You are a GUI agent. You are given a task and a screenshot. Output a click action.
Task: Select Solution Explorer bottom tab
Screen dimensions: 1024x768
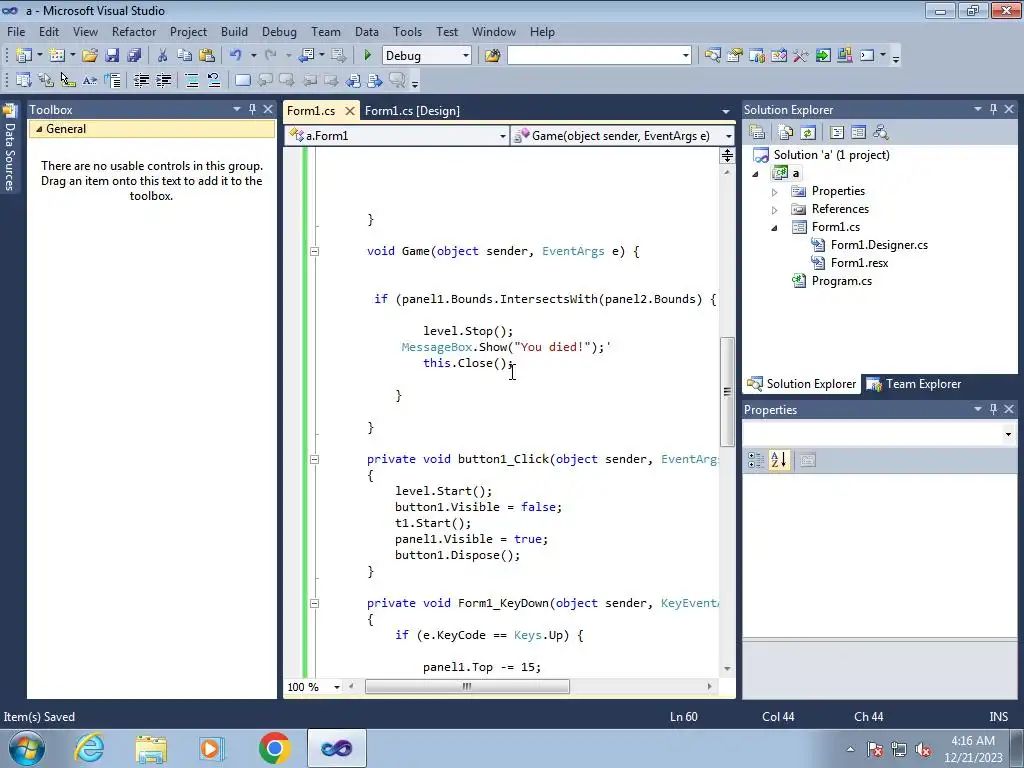(802, 384)
